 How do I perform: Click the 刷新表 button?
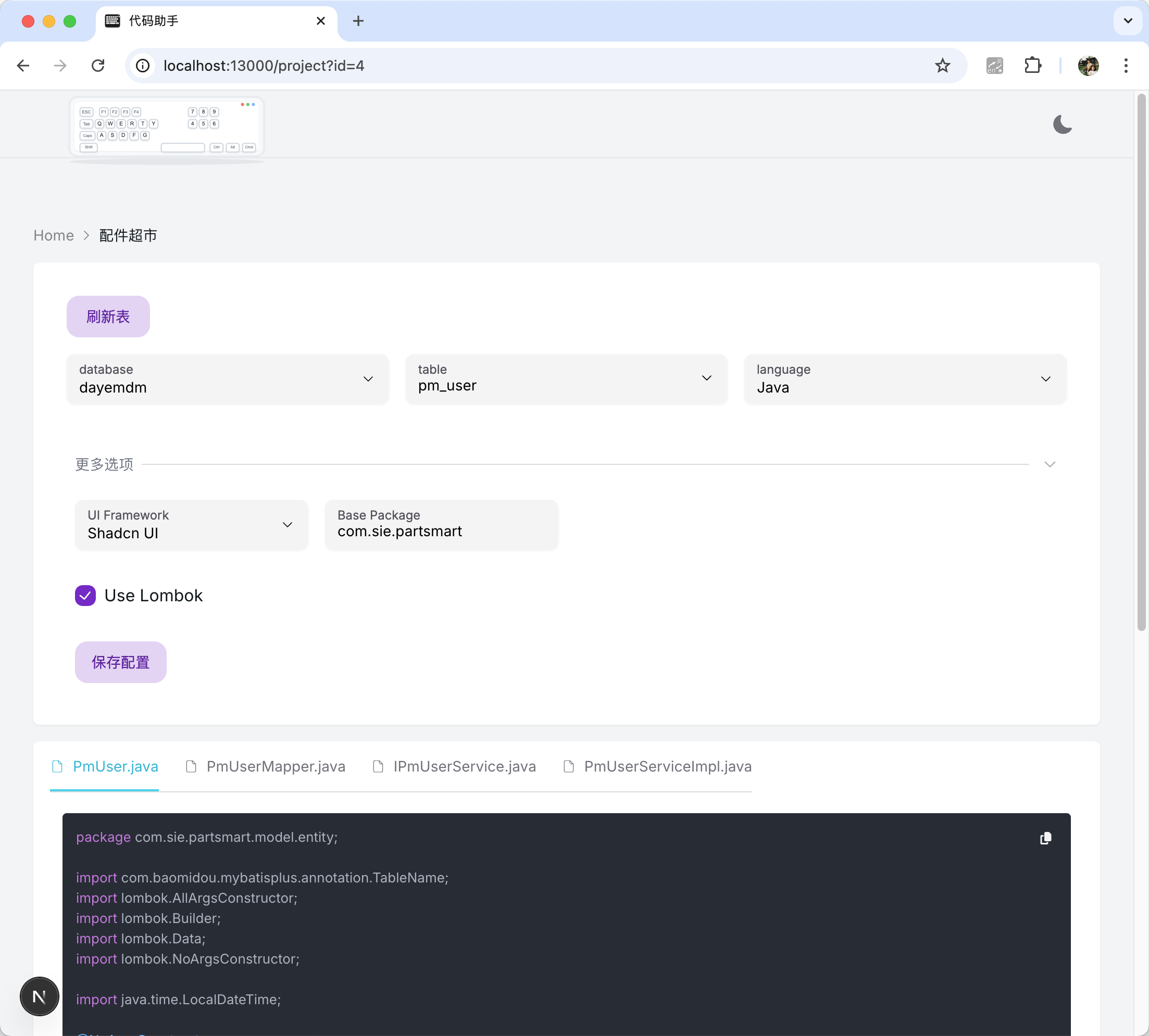pyautogui.click(x=108, y=317)
